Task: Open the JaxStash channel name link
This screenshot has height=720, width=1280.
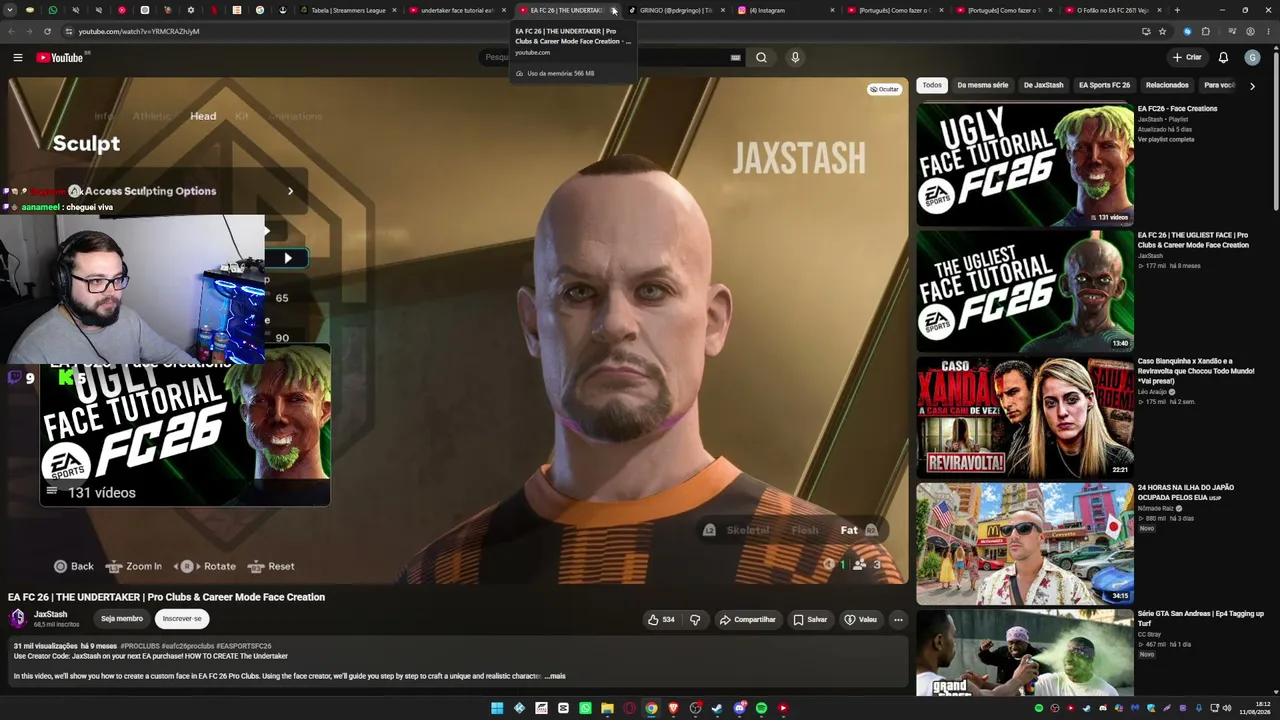Action: [51, 614]
